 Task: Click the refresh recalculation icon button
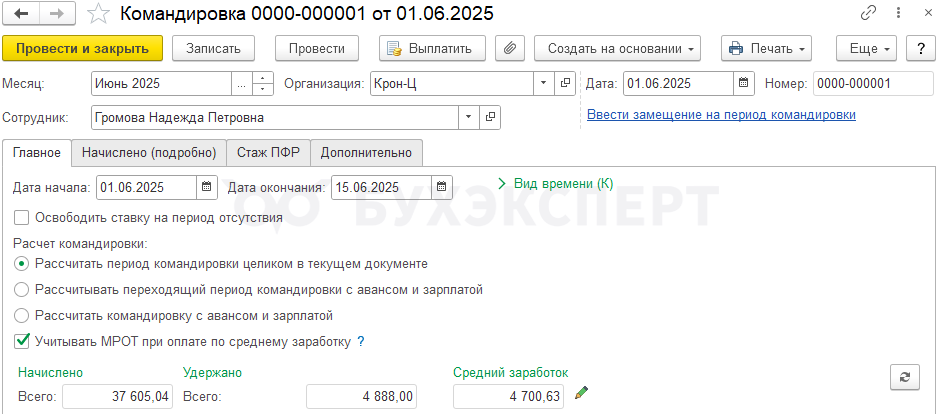[904, 376]
